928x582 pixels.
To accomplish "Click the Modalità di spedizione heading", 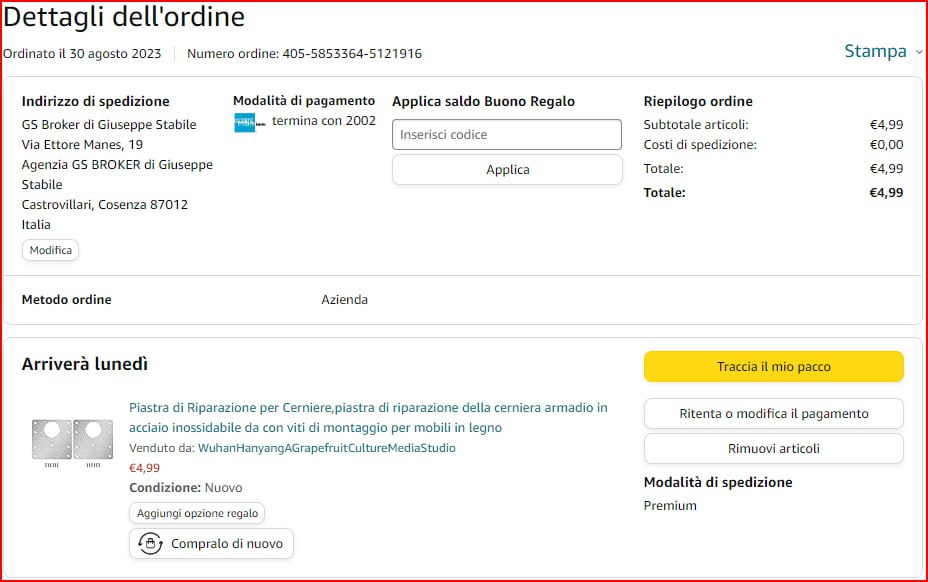I will click(718, 482).
